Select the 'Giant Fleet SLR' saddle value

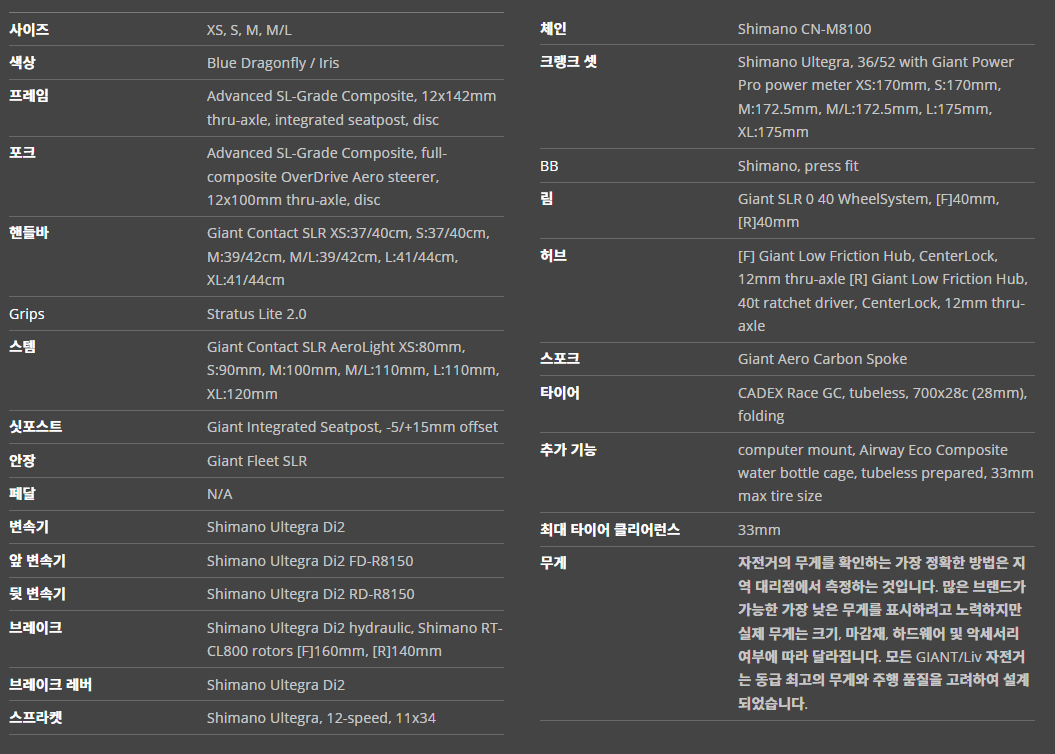(256, 461)
